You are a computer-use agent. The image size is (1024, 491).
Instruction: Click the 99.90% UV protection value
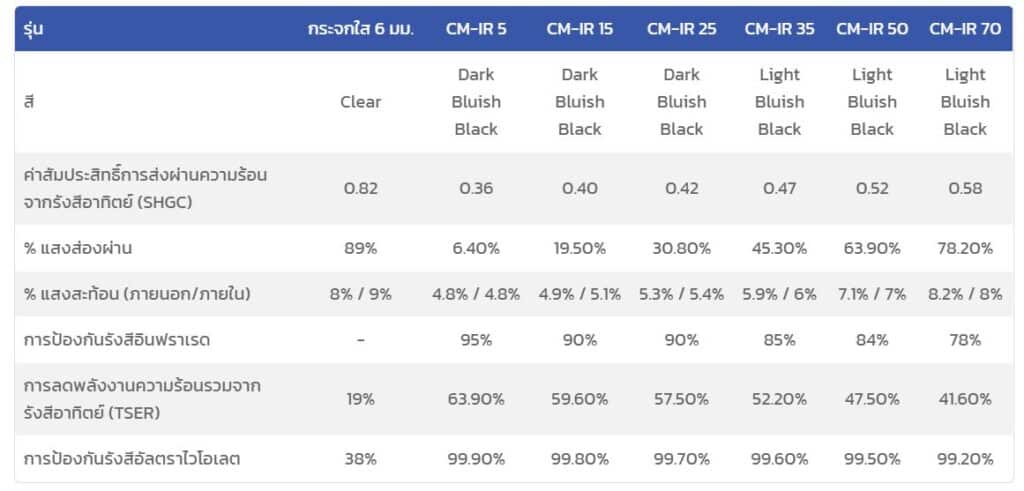pyautogui.click(x=476, y=459)
